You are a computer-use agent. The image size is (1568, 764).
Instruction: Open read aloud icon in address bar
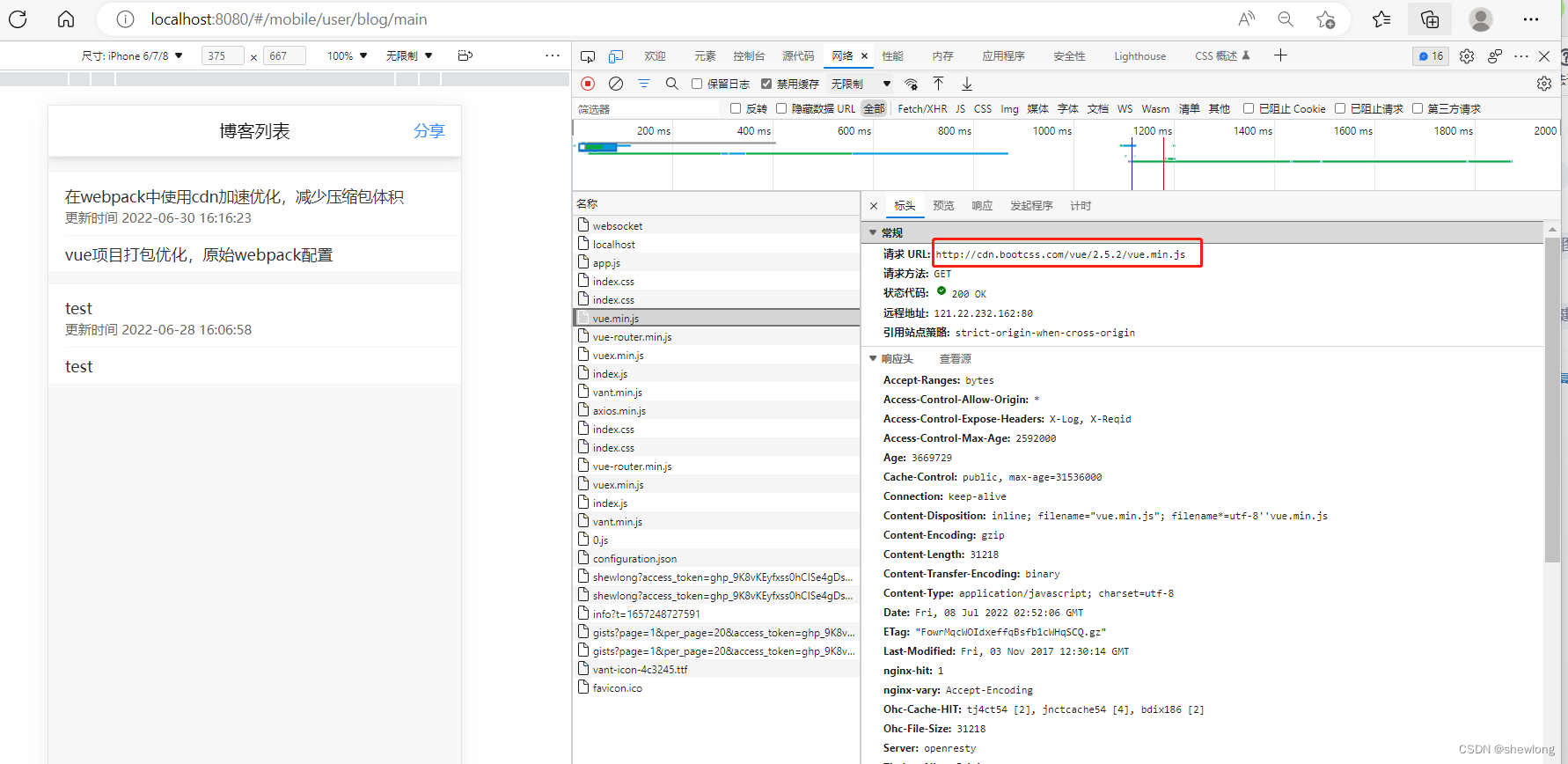point(1247,18)
